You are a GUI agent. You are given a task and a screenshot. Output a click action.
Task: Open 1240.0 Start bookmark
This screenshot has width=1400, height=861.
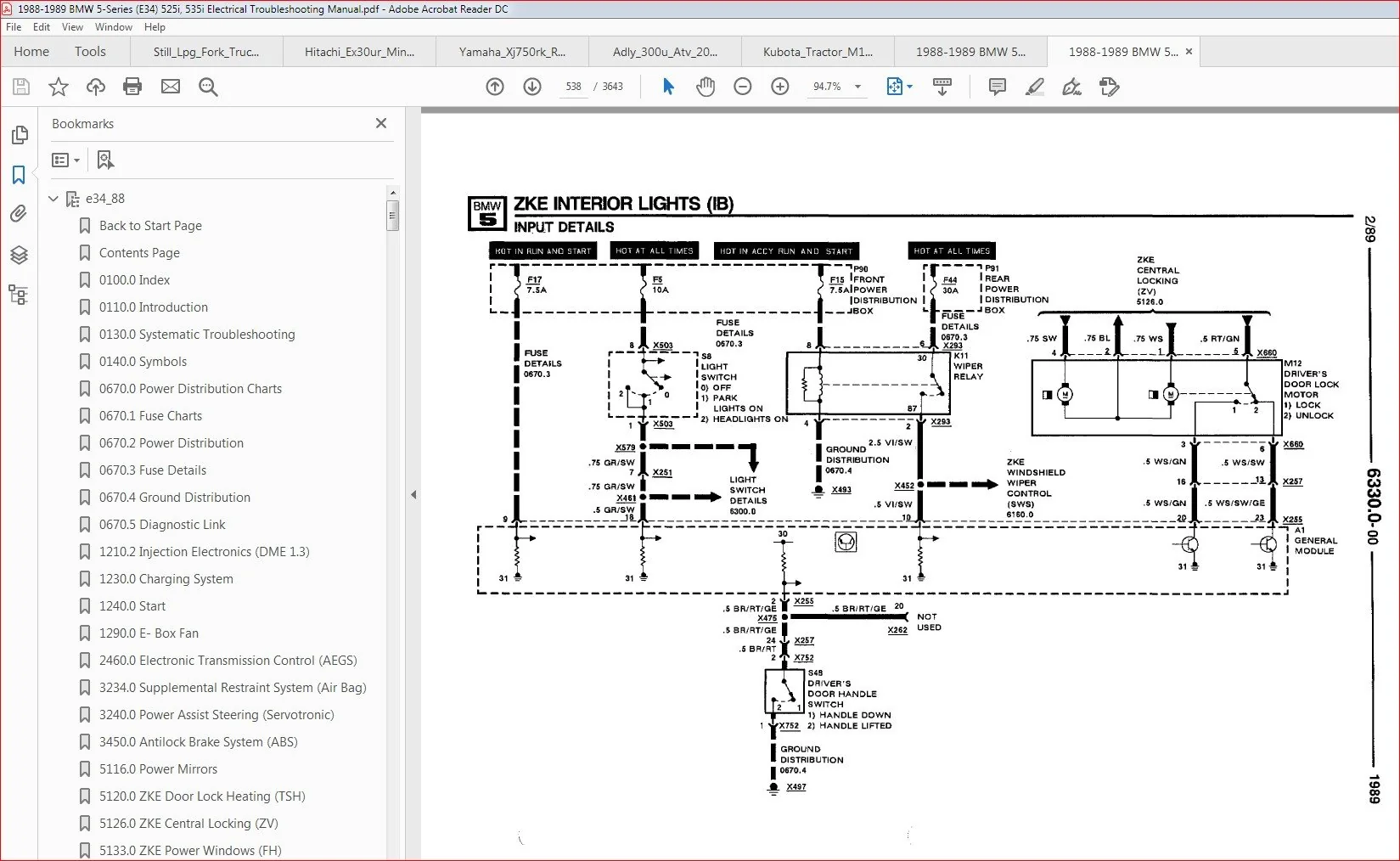(132, 606)
